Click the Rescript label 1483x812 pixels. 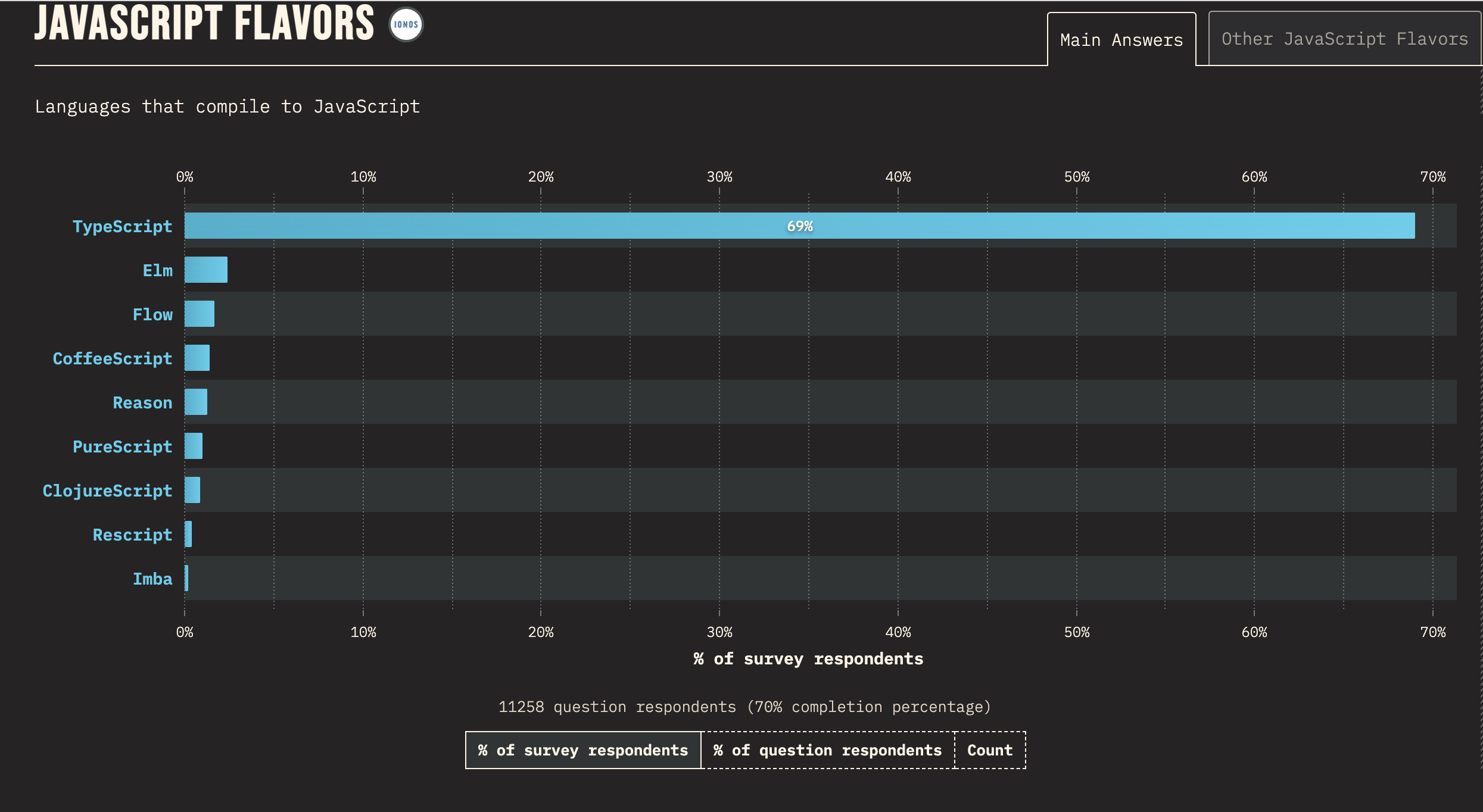pos(132,535)
